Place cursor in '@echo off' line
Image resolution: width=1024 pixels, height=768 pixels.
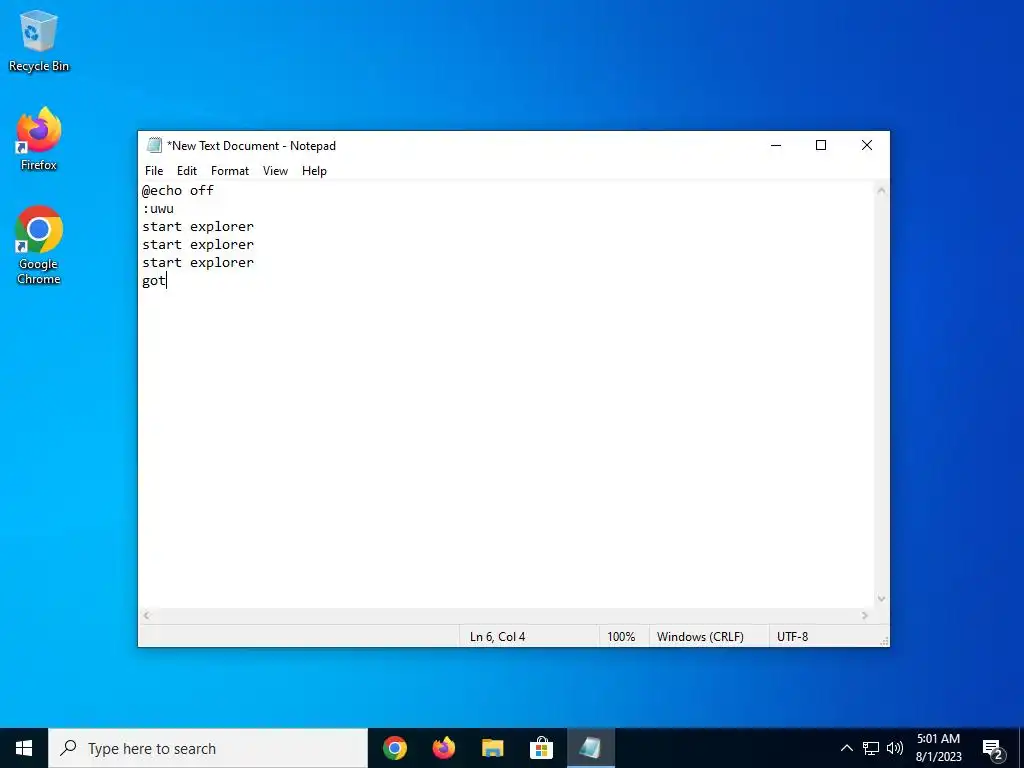178,191
